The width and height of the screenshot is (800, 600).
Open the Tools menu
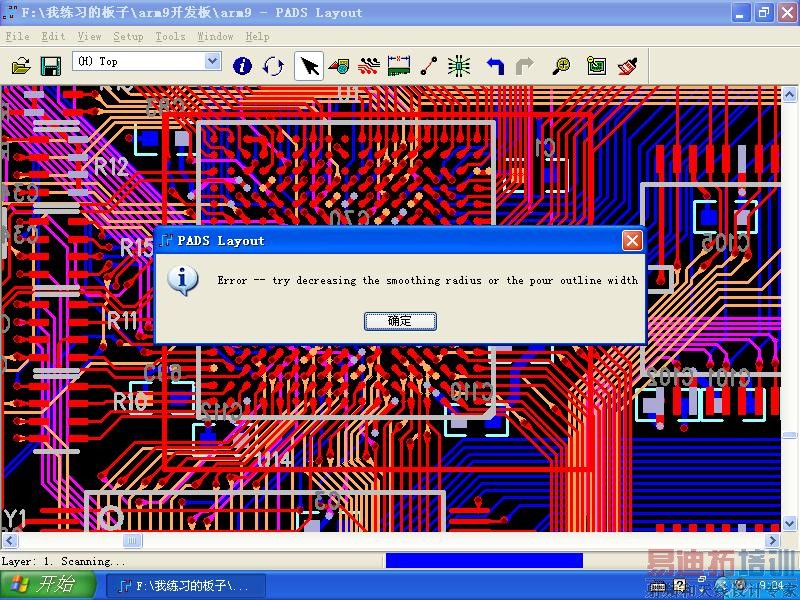coord(170,36)
